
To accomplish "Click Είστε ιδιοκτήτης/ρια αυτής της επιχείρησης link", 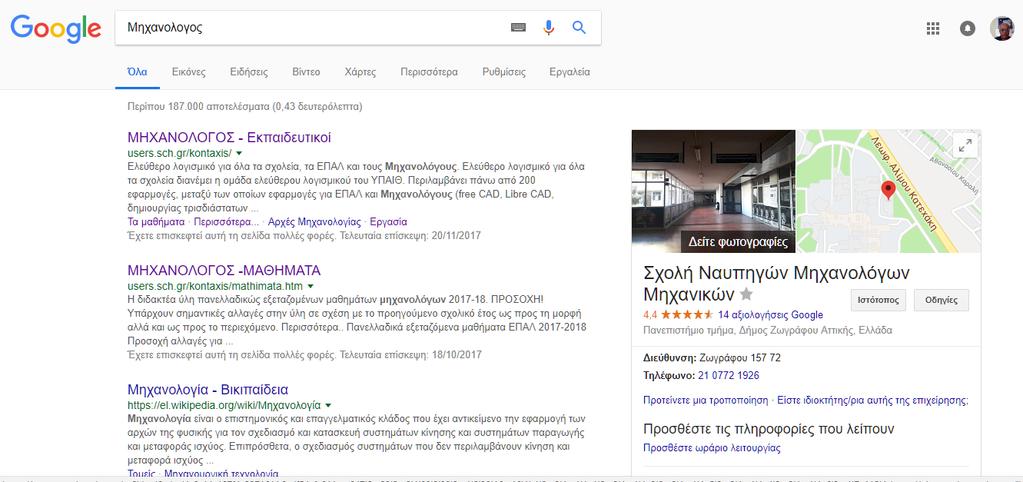I will pos(873,400).
